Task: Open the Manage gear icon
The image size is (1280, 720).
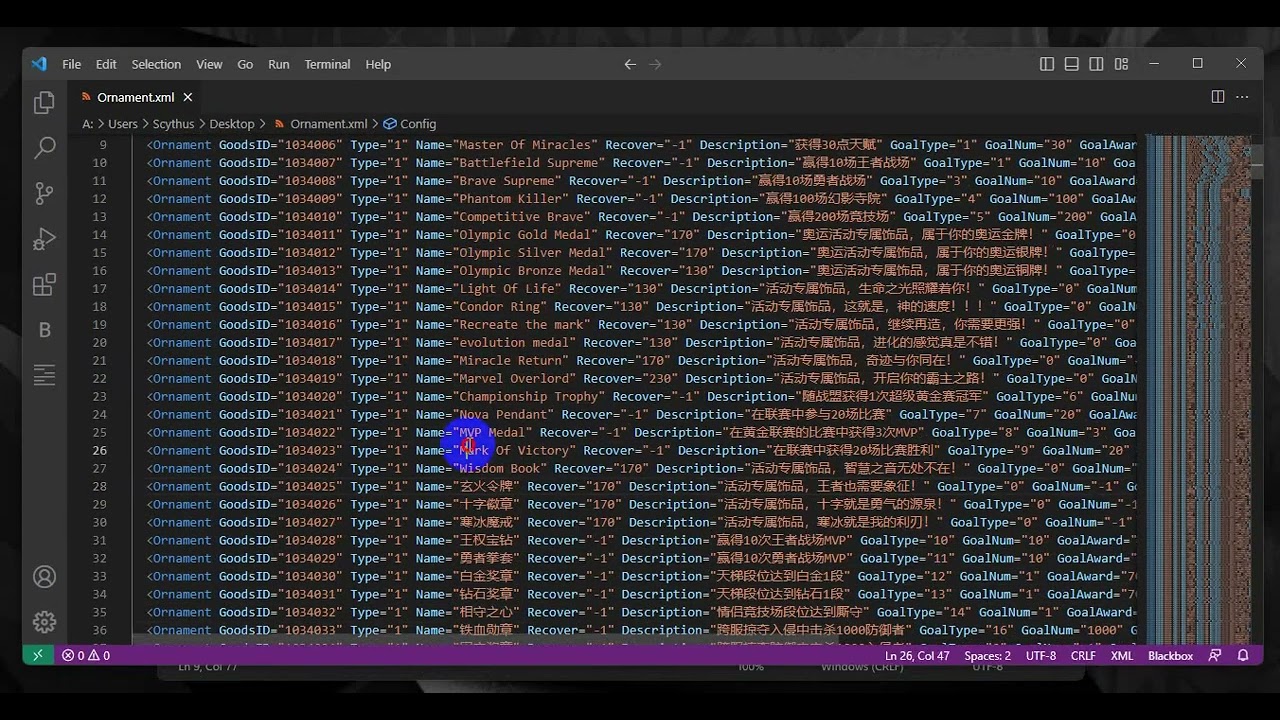Action: tap(44, 622)
